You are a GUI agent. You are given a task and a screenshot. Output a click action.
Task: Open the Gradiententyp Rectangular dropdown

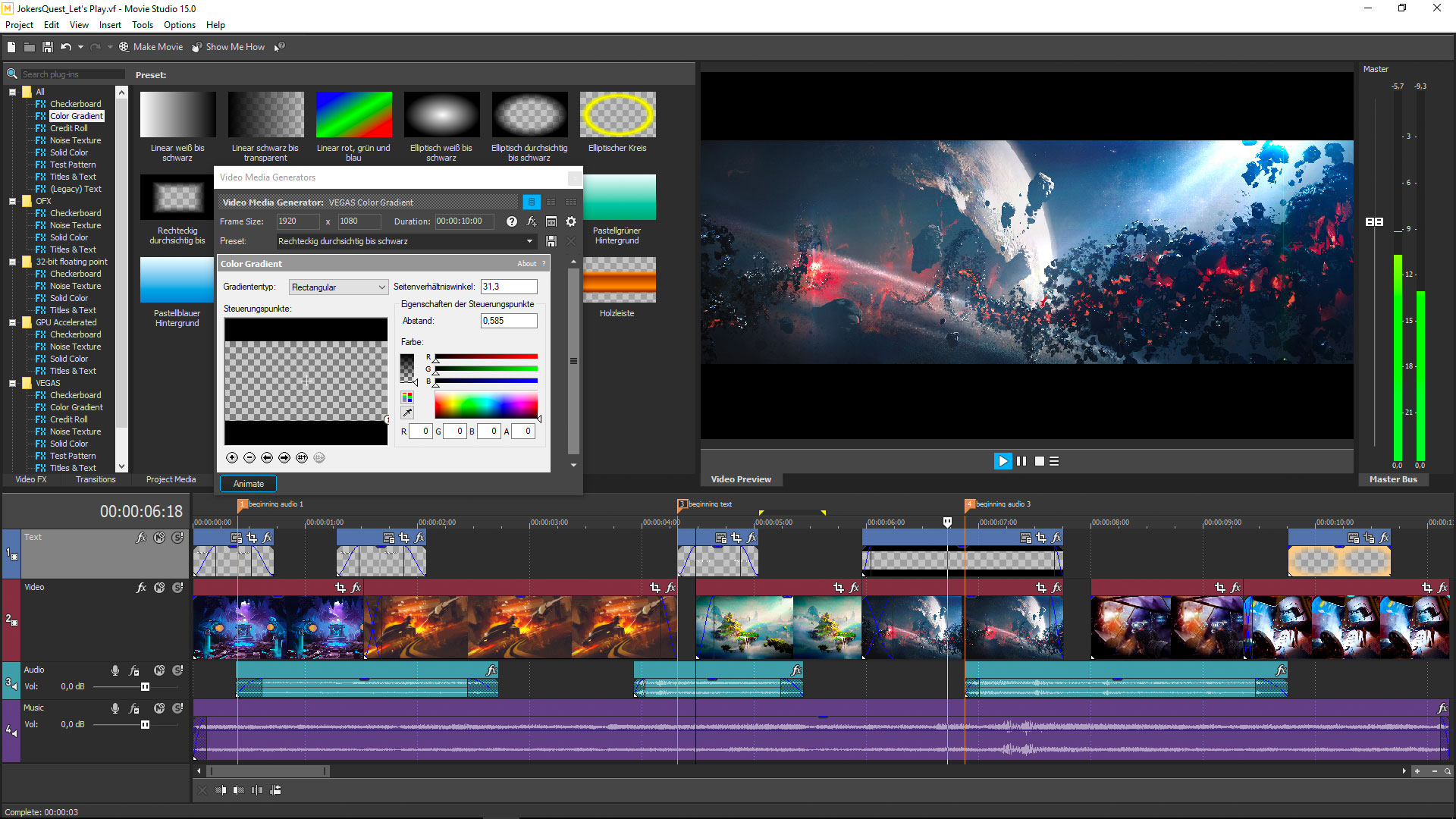(x=381, y=287)
